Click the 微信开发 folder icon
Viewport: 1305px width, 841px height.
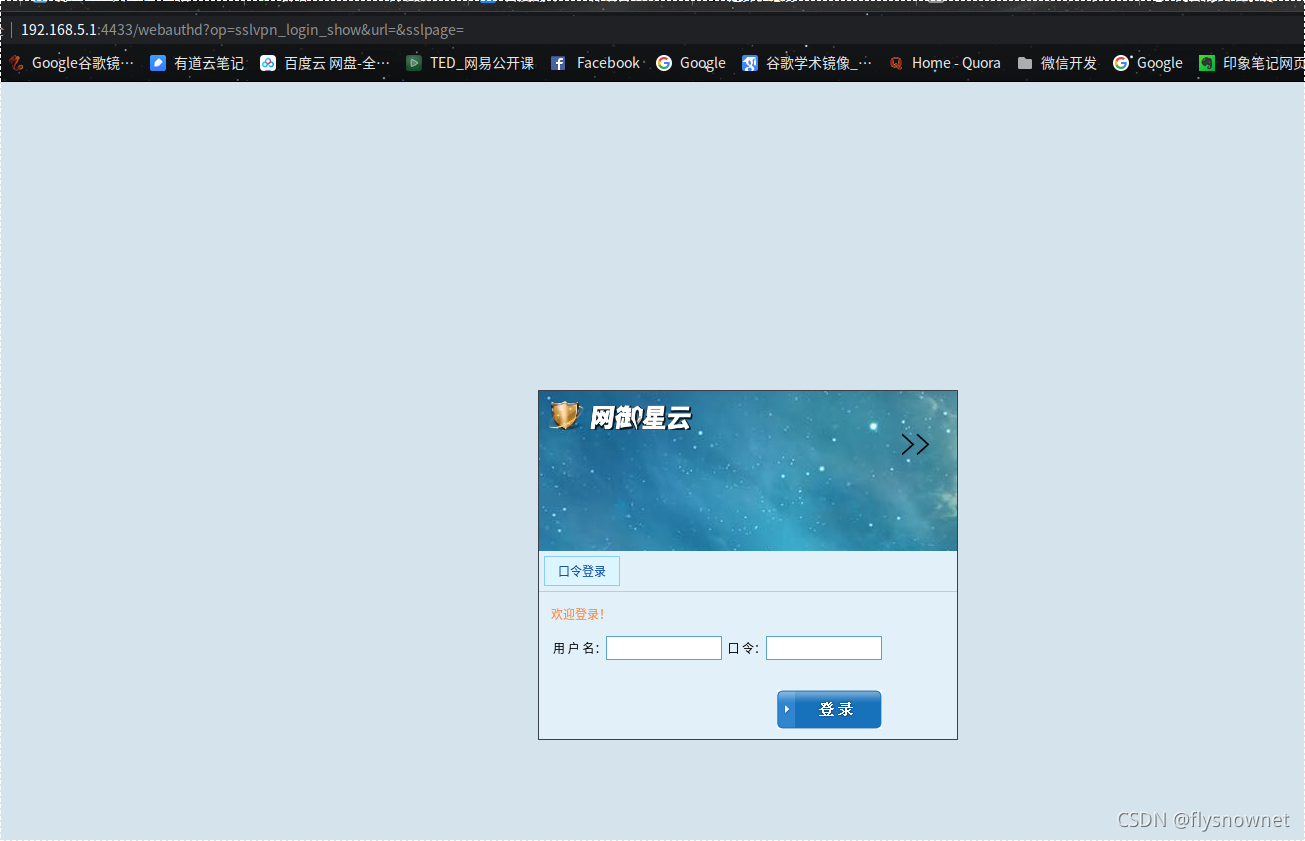point(1025,63)
